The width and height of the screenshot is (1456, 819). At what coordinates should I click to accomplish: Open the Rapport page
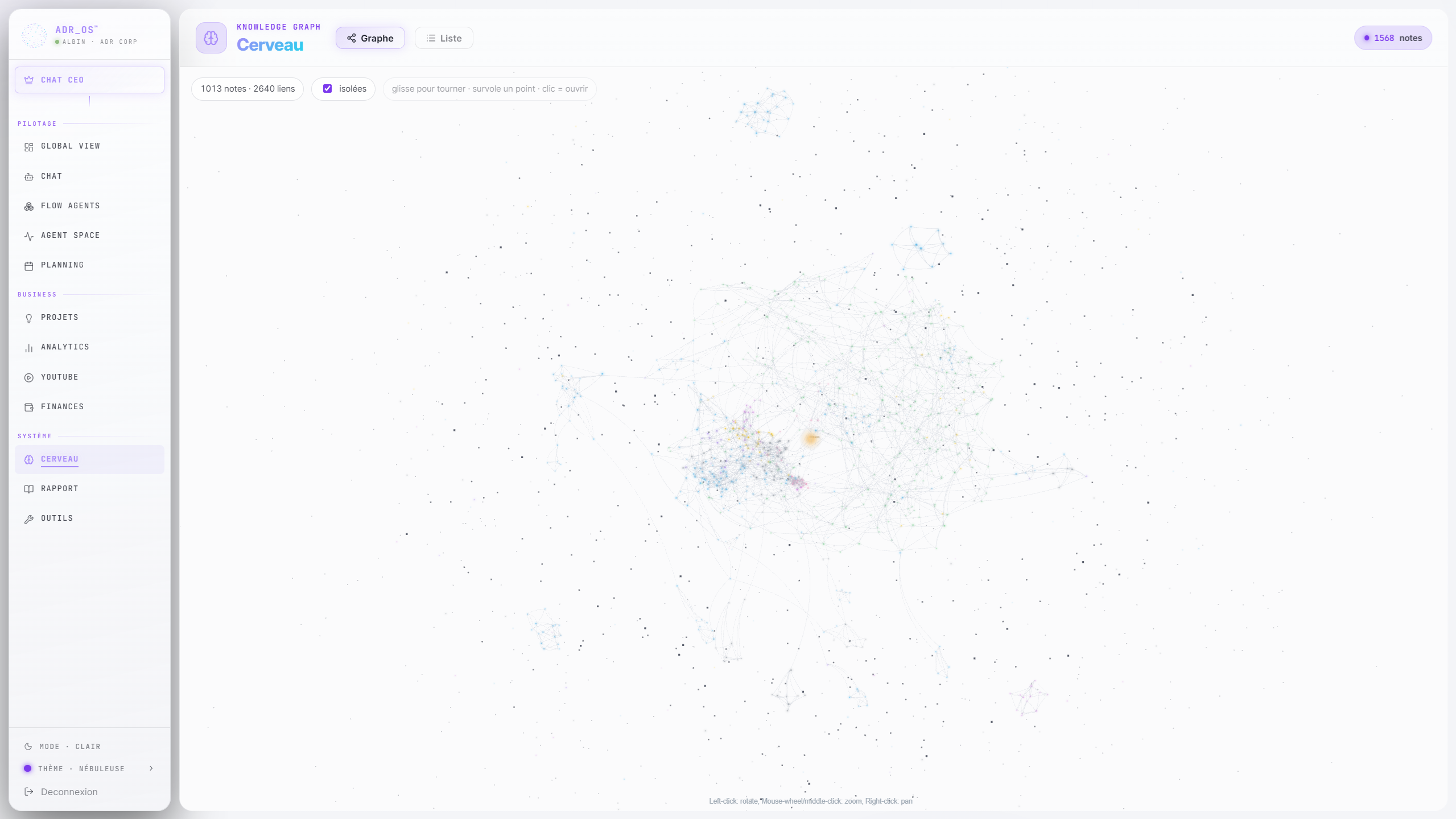(x=89, y=489)
